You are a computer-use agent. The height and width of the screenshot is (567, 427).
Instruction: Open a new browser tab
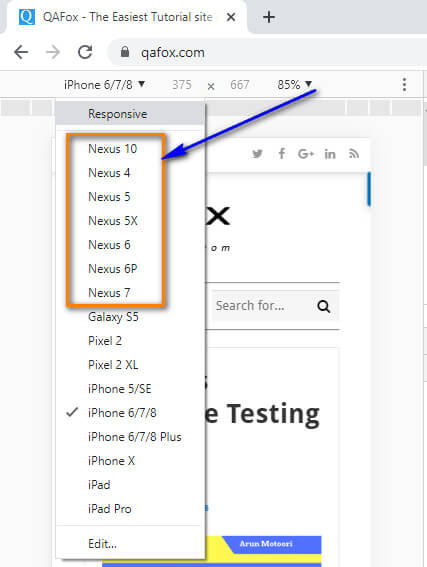[x=269, y=17]
